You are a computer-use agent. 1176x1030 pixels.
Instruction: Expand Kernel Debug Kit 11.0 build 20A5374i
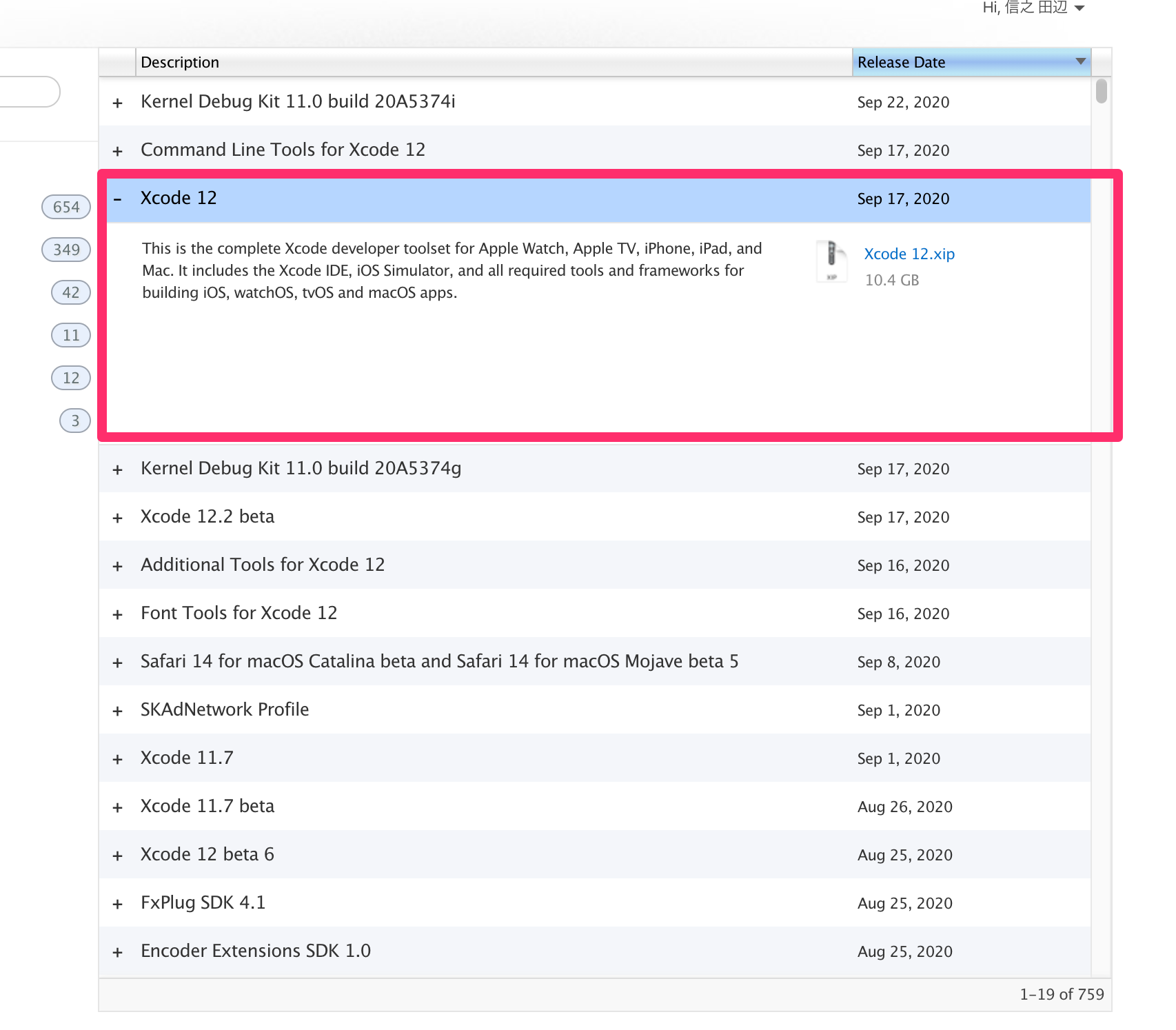pyautogui.click(x=117, y=102)
